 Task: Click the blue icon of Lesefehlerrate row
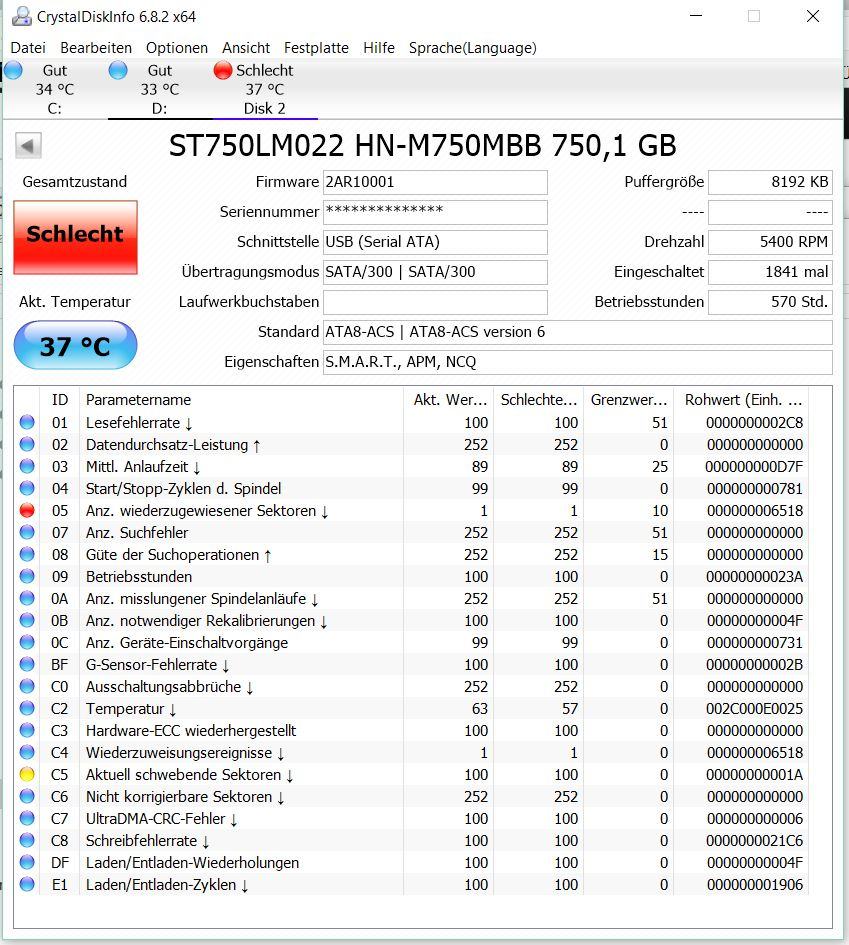(x=27, y=422)
